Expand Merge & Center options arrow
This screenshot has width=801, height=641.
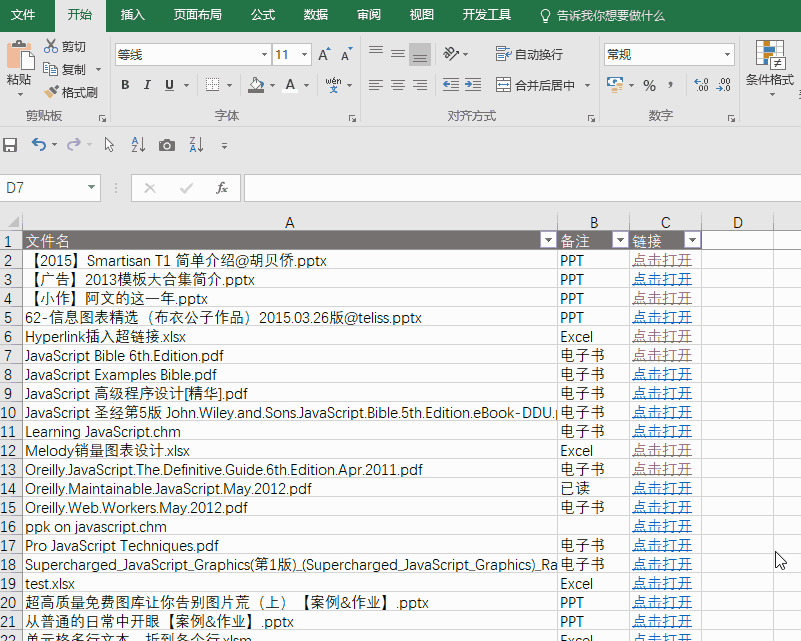[587, 85]
